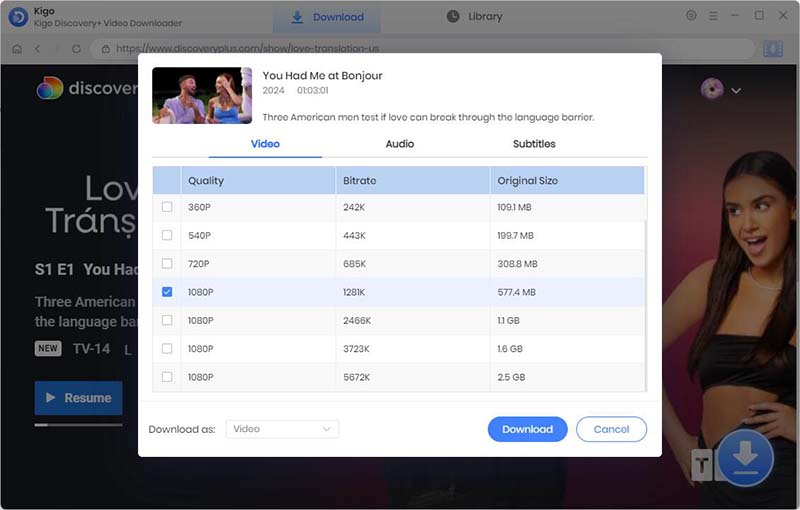800x510 pixels.
Task: Select the Audio tab in dialog
Action: point(399,144)
